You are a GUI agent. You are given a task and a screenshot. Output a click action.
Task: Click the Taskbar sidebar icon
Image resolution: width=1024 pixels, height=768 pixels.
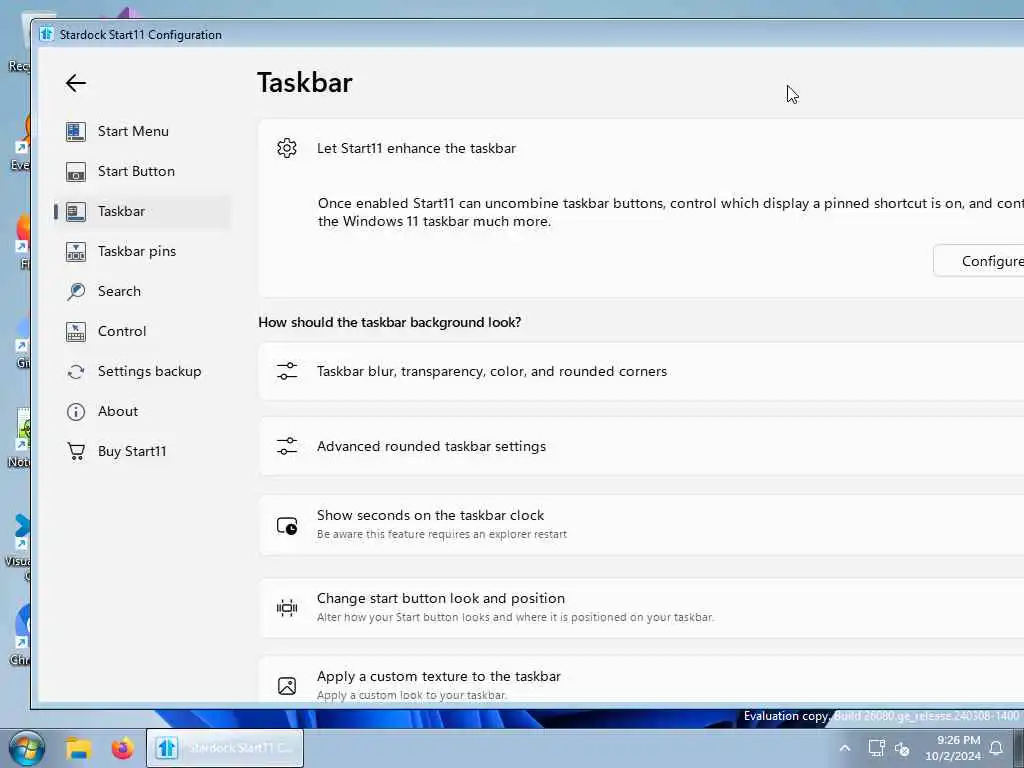pyautogui.click(x=76, y=212)
